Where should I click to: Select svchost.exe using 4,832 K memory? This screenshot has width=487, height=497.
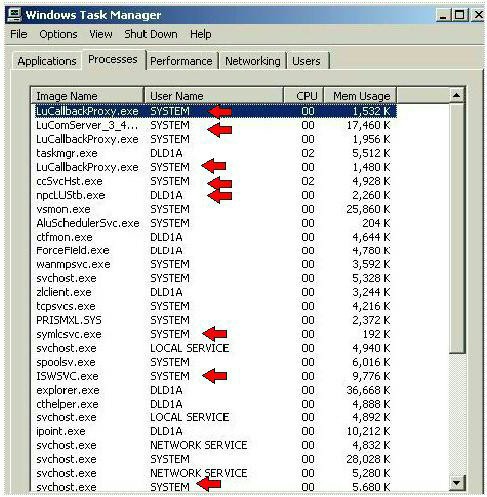(x=213, y=445)
